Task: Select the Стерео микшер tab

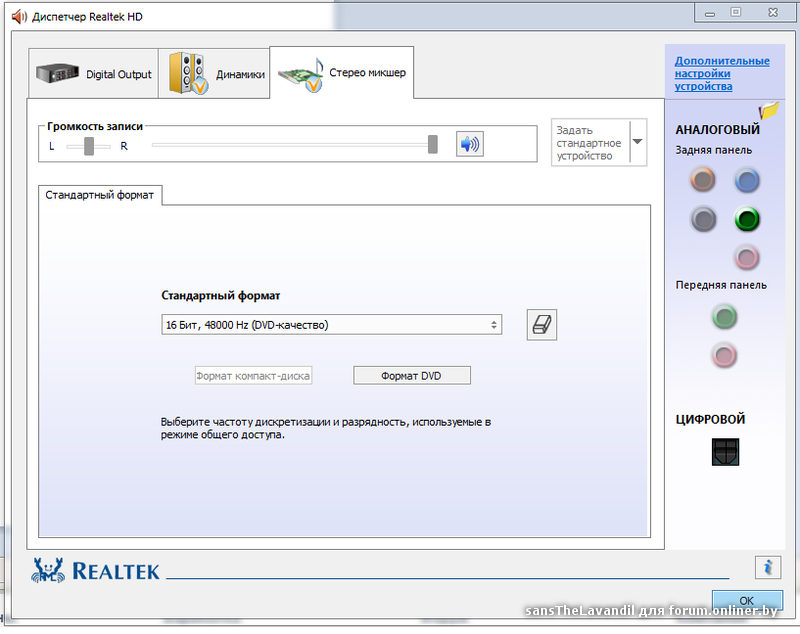Action: (341, 72)
